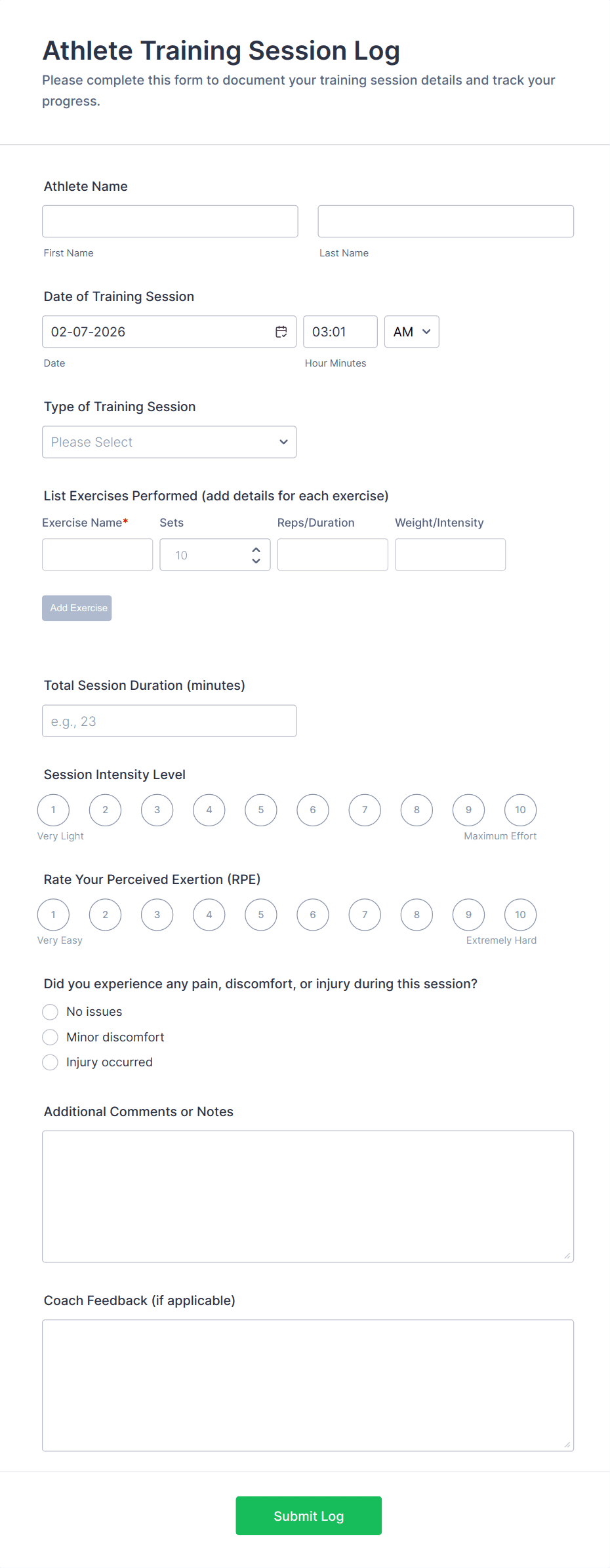Choose RPE rating 9
This screenshot has height=1568, width=610.
(468, 915)
